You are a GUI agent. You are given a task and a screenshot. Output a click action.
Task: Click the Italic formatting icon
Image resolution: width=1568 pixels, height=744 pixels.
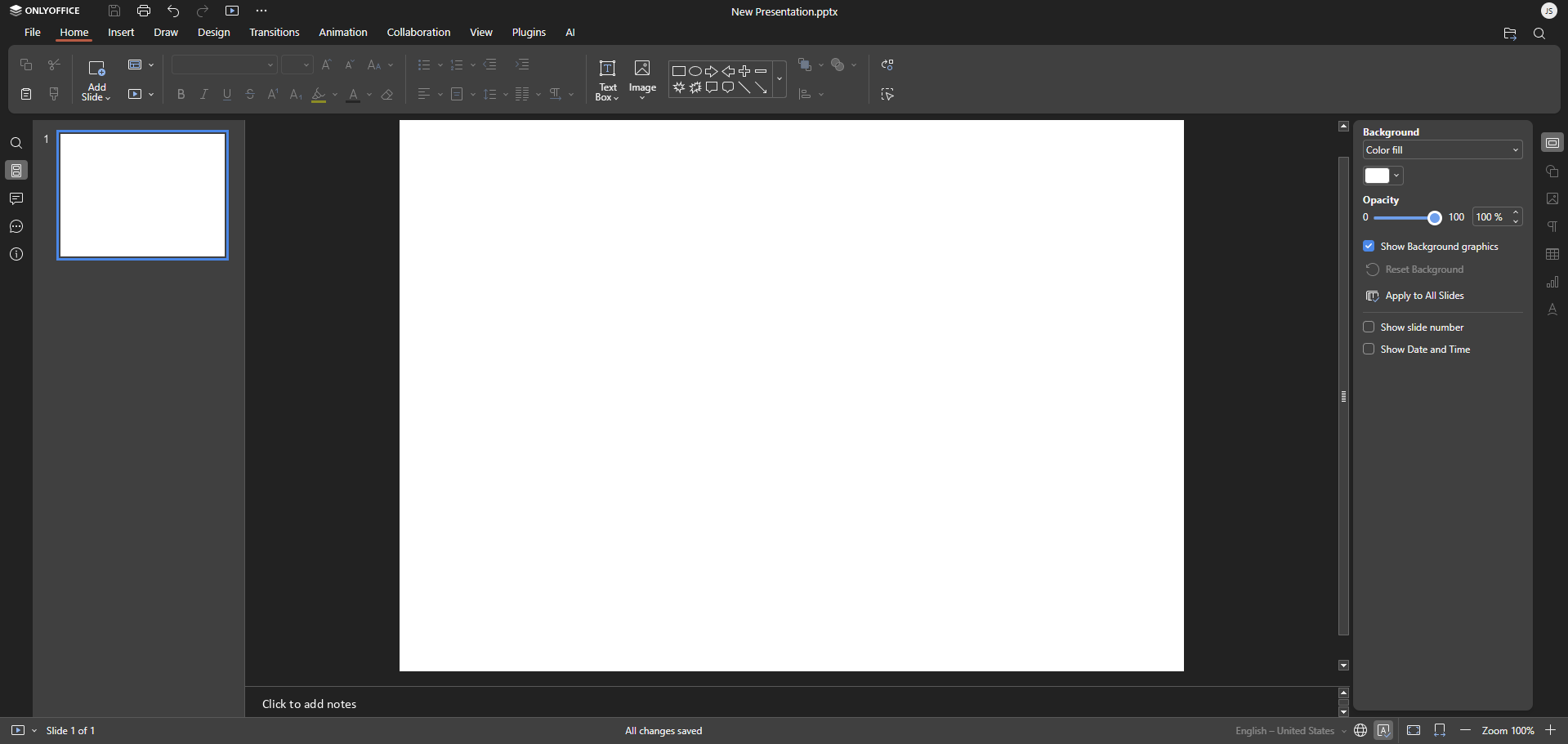tap(204, 95)
